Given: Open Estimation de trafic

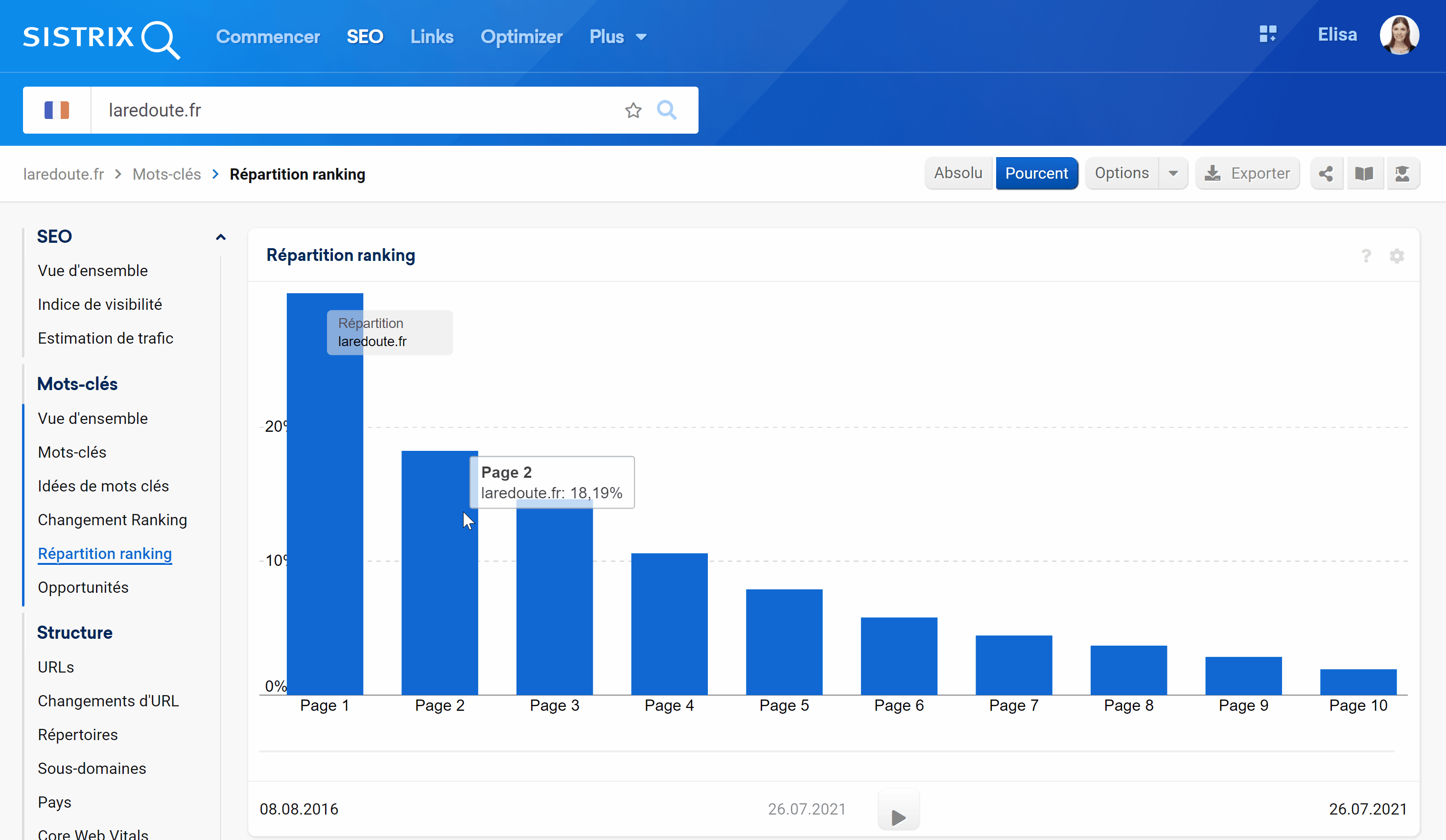Looking at the screenshot, I should tap(105, 339).
